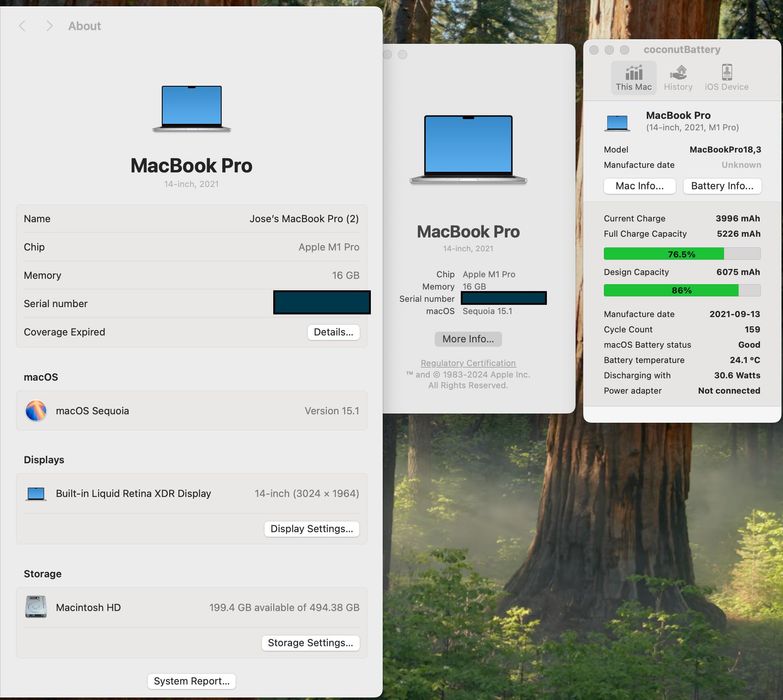Screen dimensions: 783x700
Task: Click the 16 GB memory value in About settings
Action: click(x=346, y=275)
